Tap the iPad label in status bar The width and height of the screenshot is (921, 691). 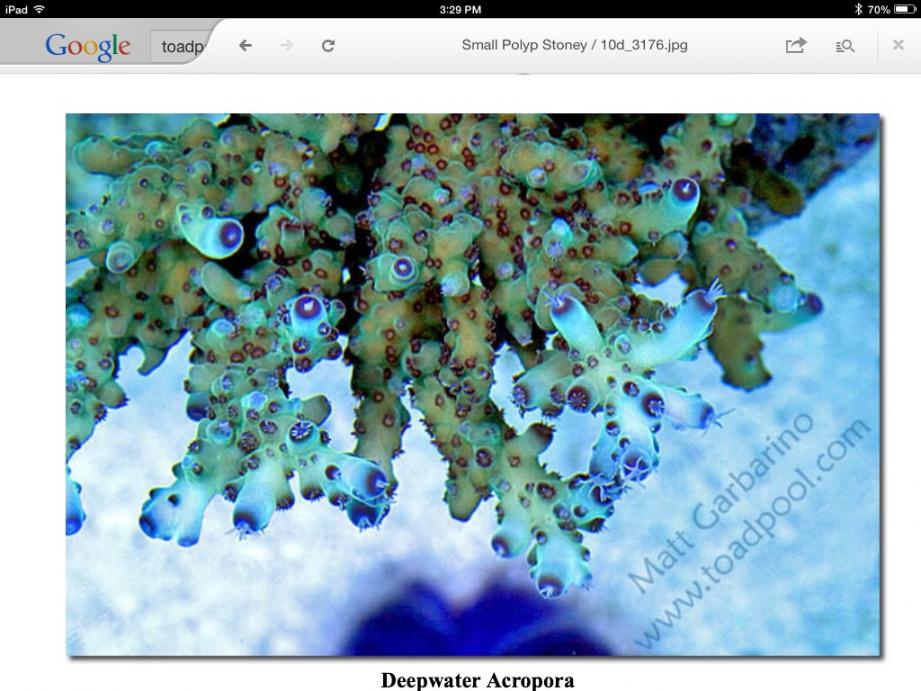point(16,9)
